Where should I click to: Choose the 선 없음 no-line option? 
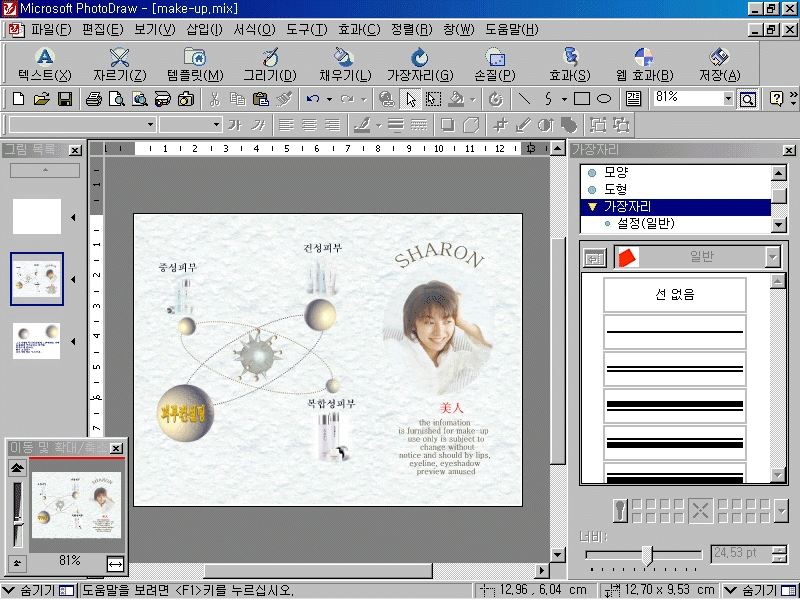(x=674, y=294)
